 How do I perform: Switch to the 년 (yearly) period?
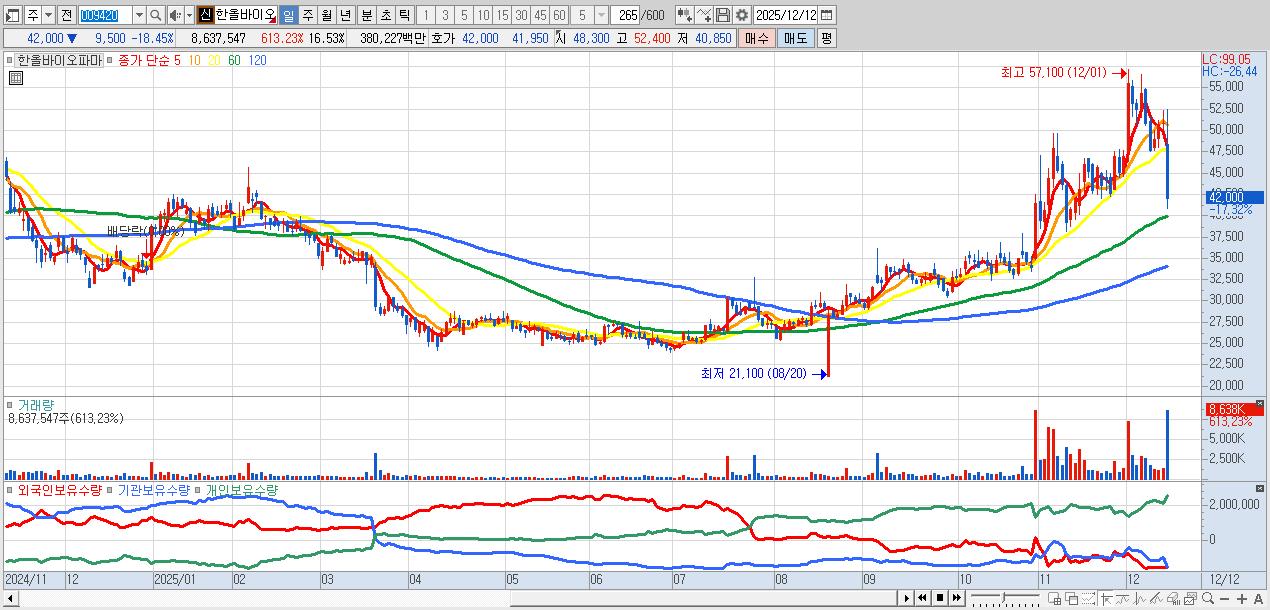pyautogui.click(x=345, y=15)
